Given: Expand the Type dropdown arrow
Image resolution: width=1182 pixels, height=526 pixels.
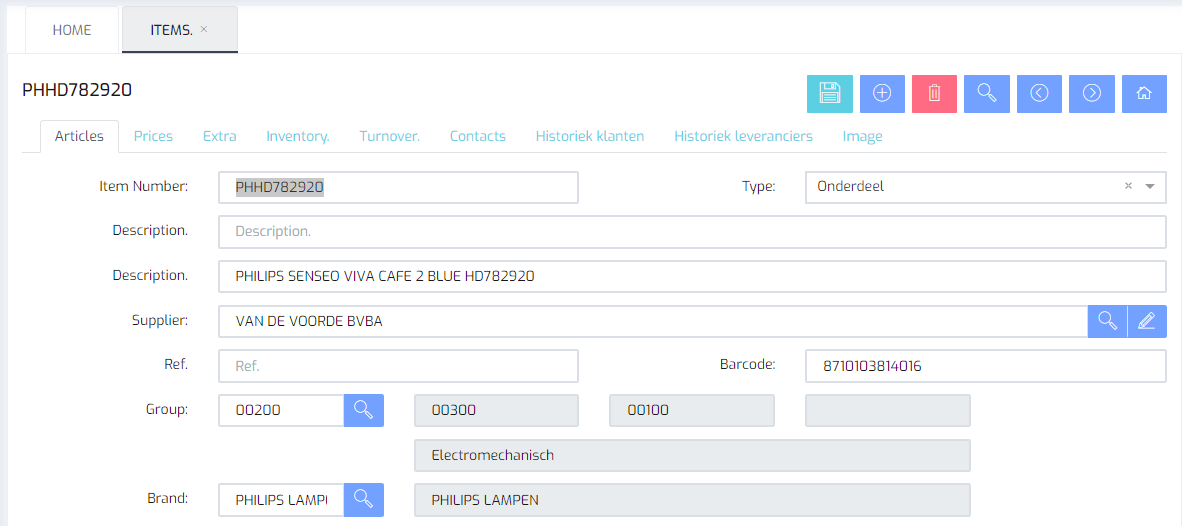Looking at the screenshot, I should click(x=1150, y=187).
